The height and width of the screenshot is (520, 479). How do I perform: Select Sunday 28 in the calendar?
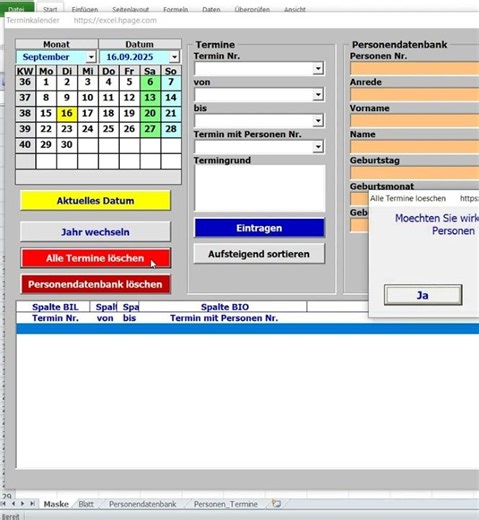tap(171, 129)
